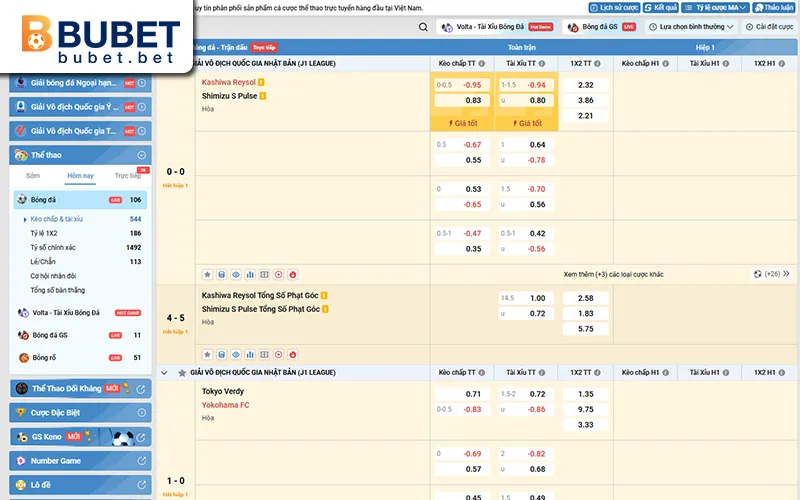Select corners over 14.5 odds 1.00

(526, 298)
